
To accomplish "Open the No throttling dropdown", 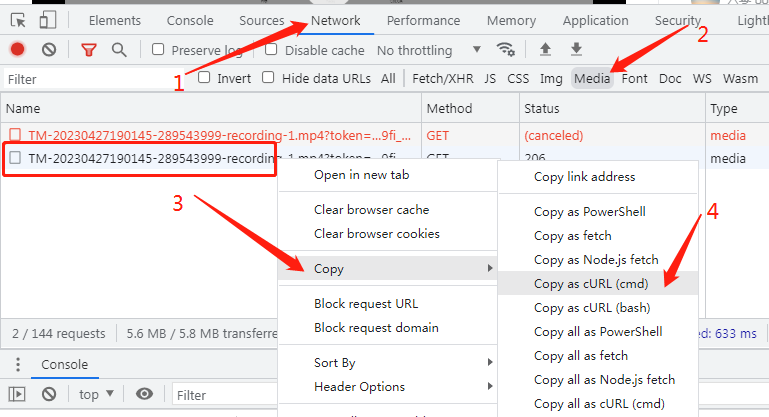I will tap(428, 50).
